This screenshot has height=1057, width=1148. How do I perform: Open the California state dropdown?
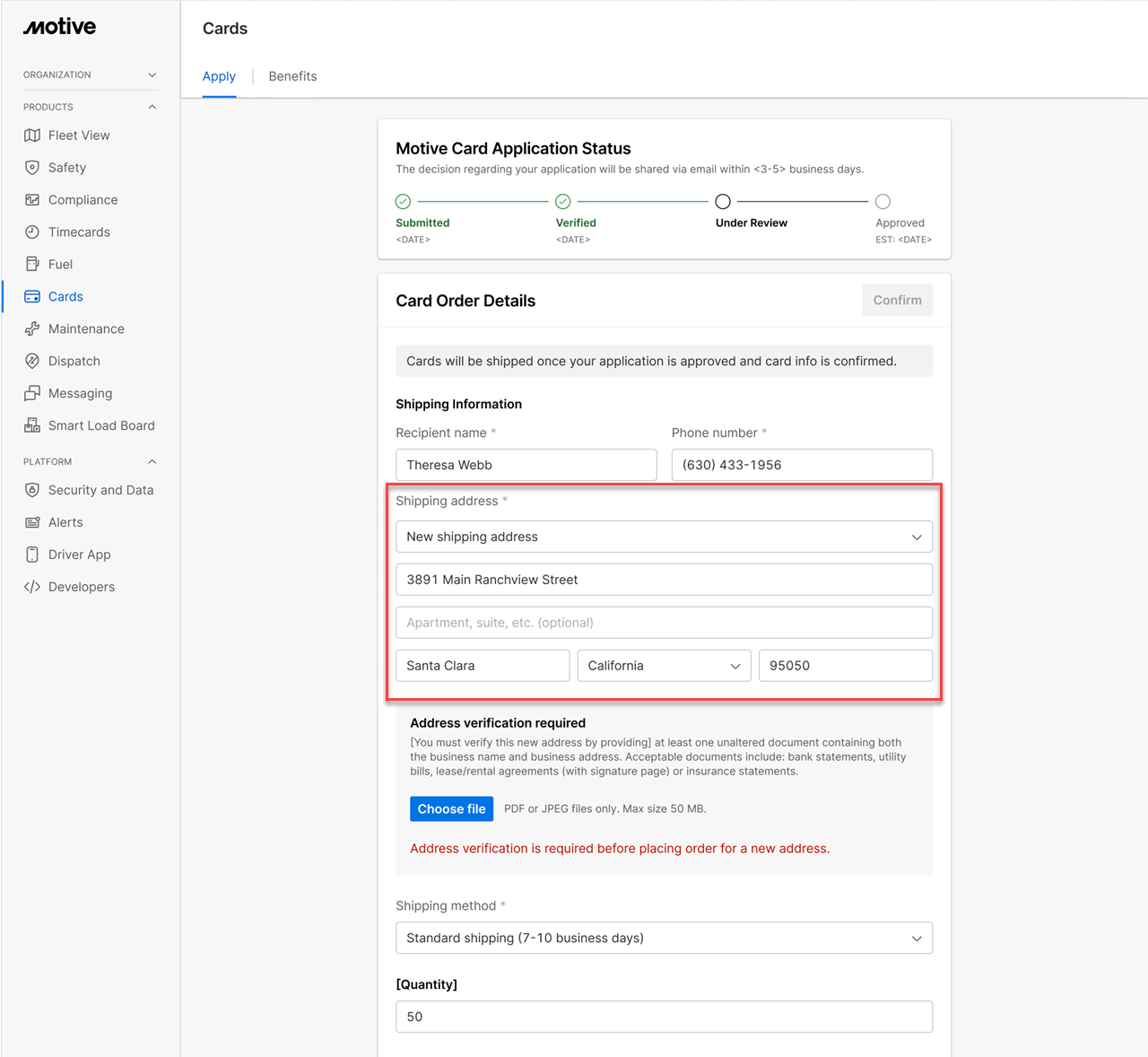click(x=664, y=666)
